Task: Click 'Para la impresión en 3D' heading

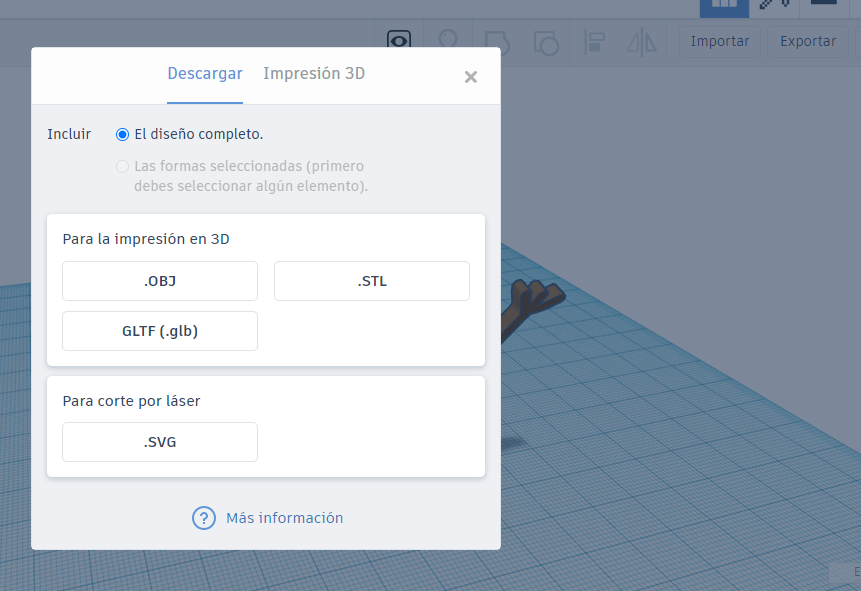Action: [x=146, y=239]
